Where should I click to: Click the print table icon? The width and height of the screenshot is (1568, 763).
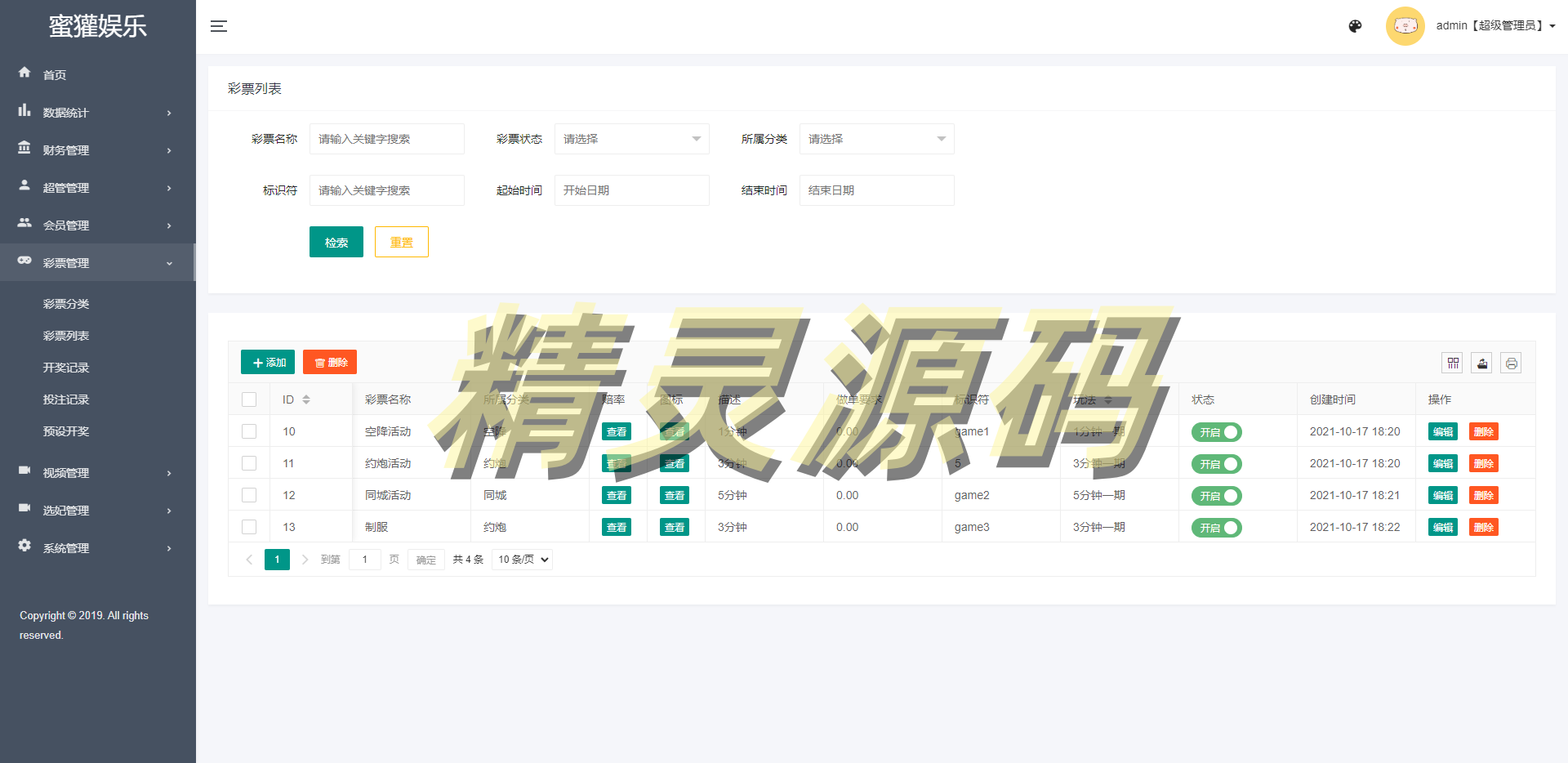[1511, 364]
